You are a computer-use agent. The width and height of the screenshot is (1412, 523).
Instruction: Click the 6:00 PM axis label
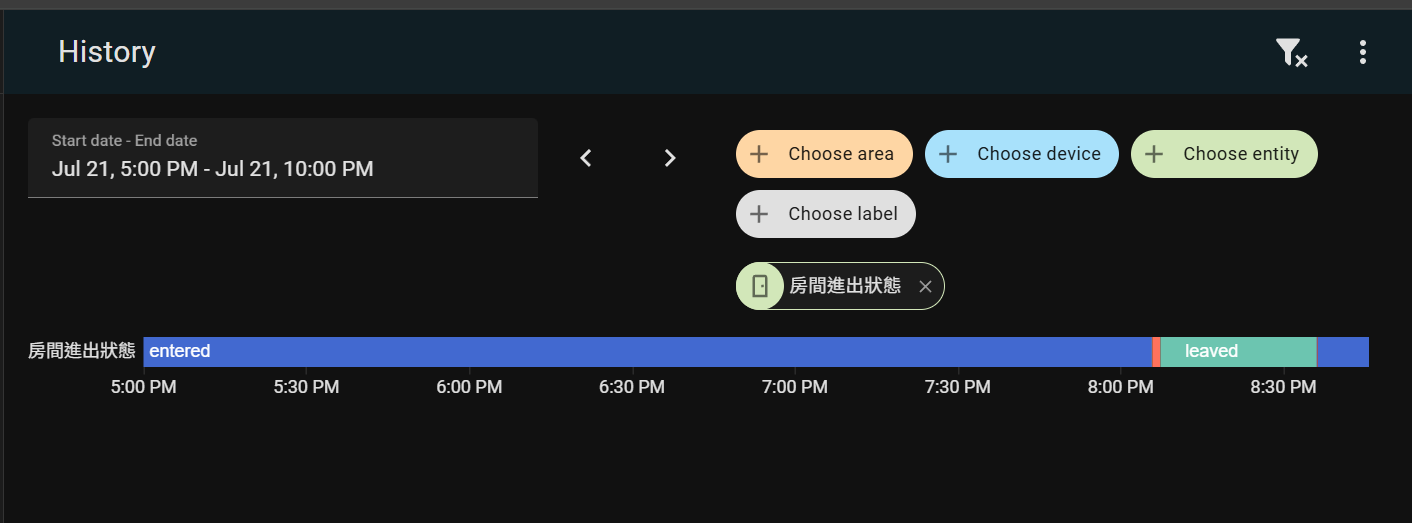point(469,387)
